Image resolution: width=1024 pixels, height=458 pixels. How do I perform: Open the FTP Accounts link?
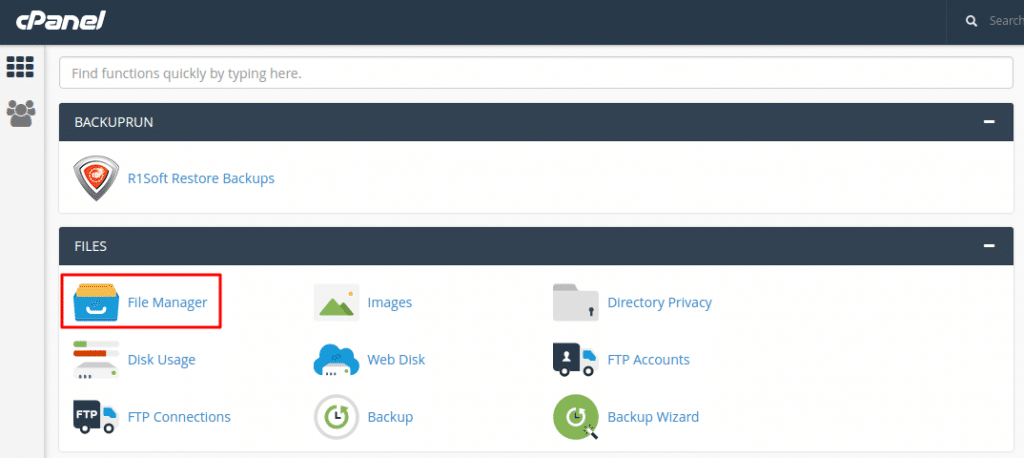click(x=648, y=359)
